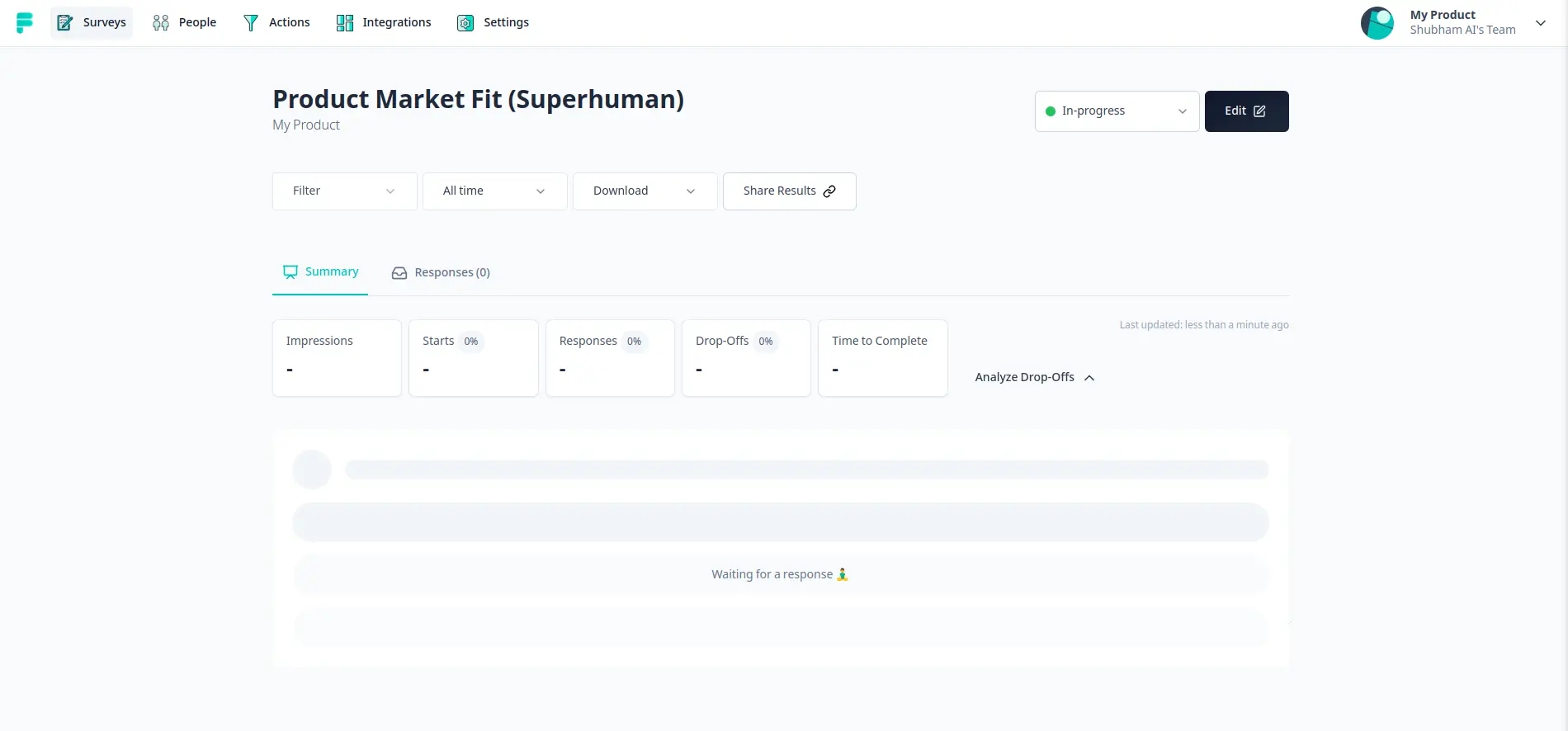Click the Waiting for a response message
Screen dimensions: 1568x731
780,574
